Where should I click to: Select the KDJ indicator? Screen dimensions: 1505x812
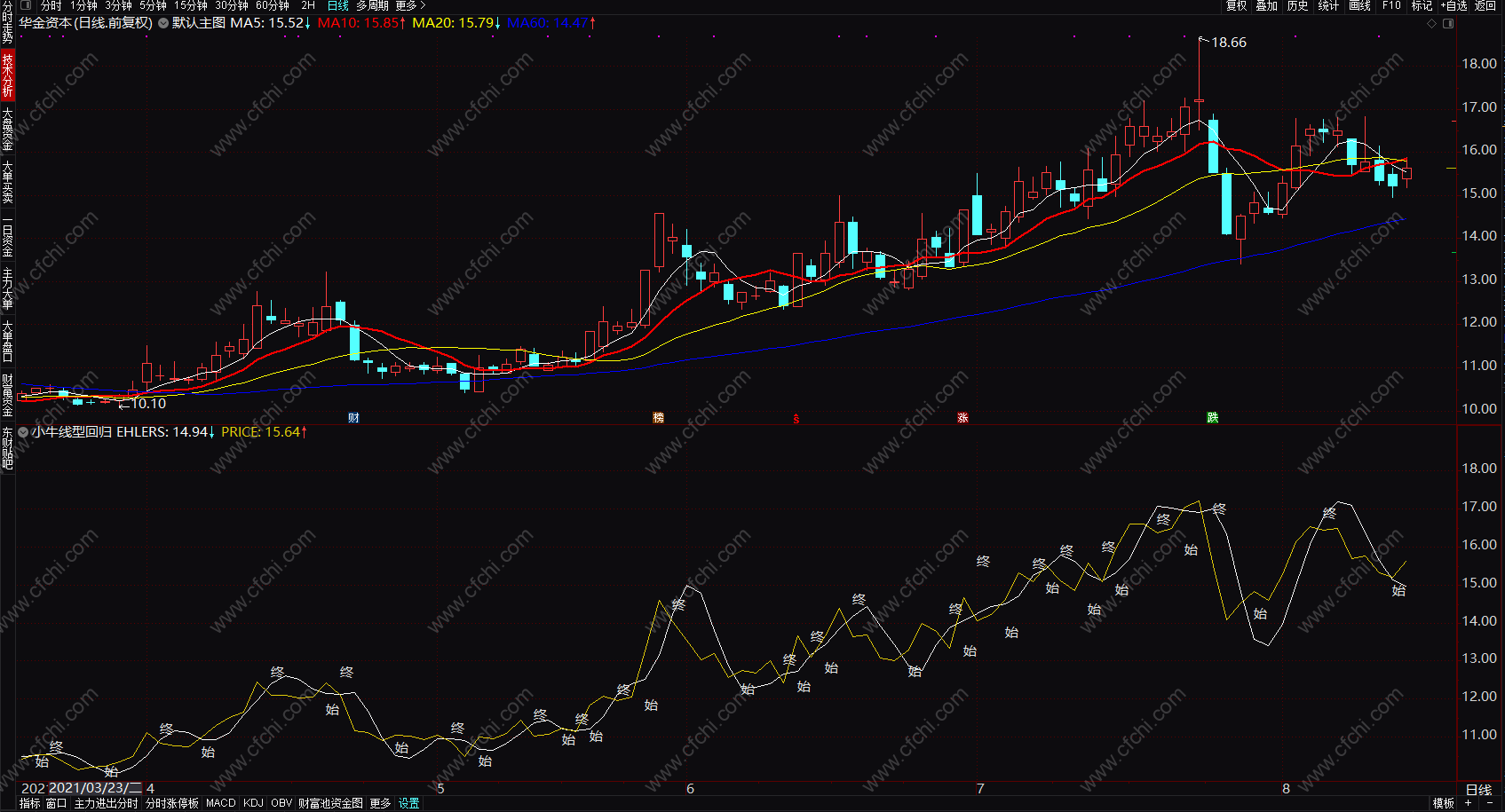(x=253, y=803)
